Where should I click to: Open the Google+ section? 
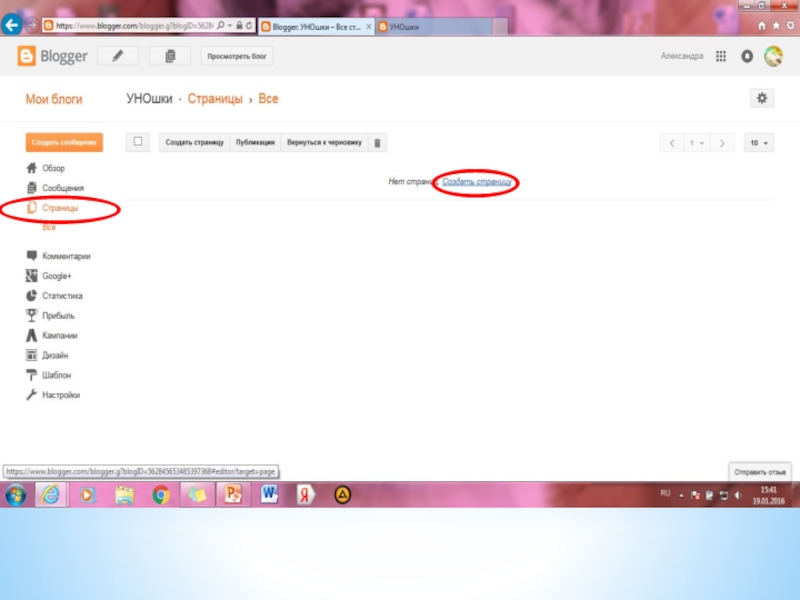[x=57, y=276]
